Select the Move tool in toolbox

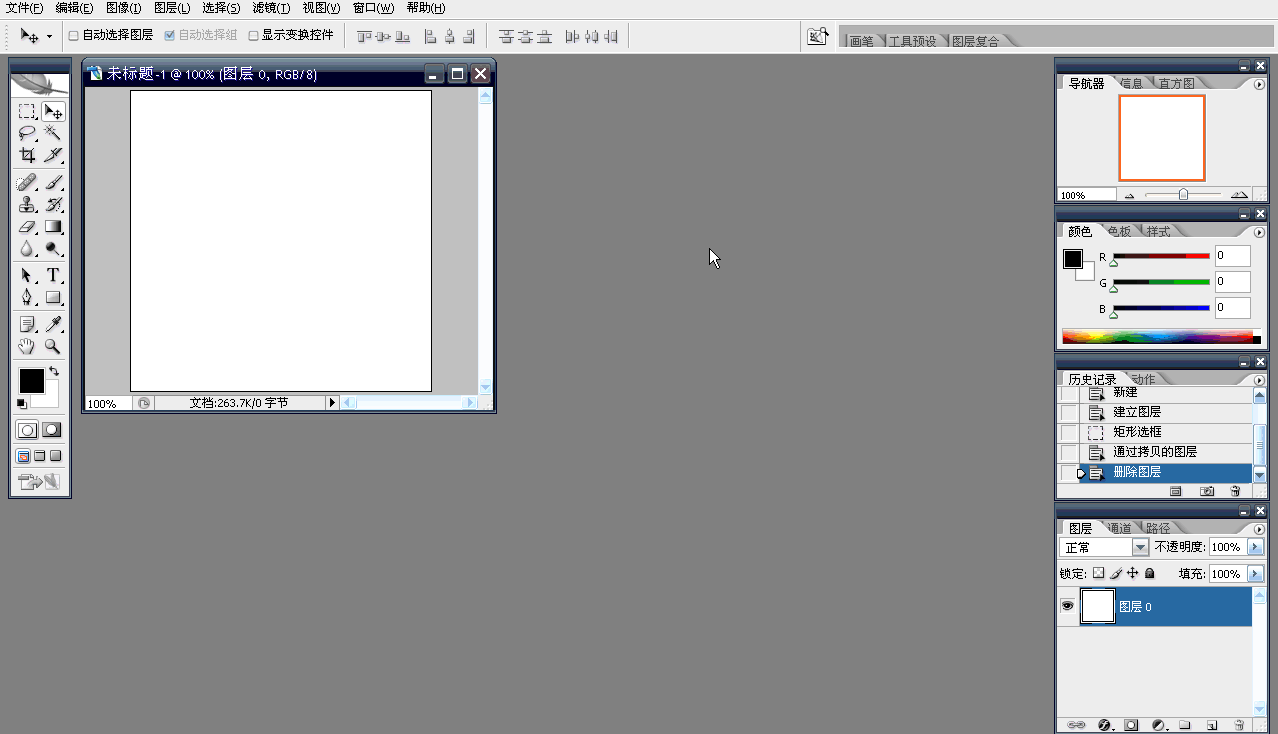coord(53,111)
